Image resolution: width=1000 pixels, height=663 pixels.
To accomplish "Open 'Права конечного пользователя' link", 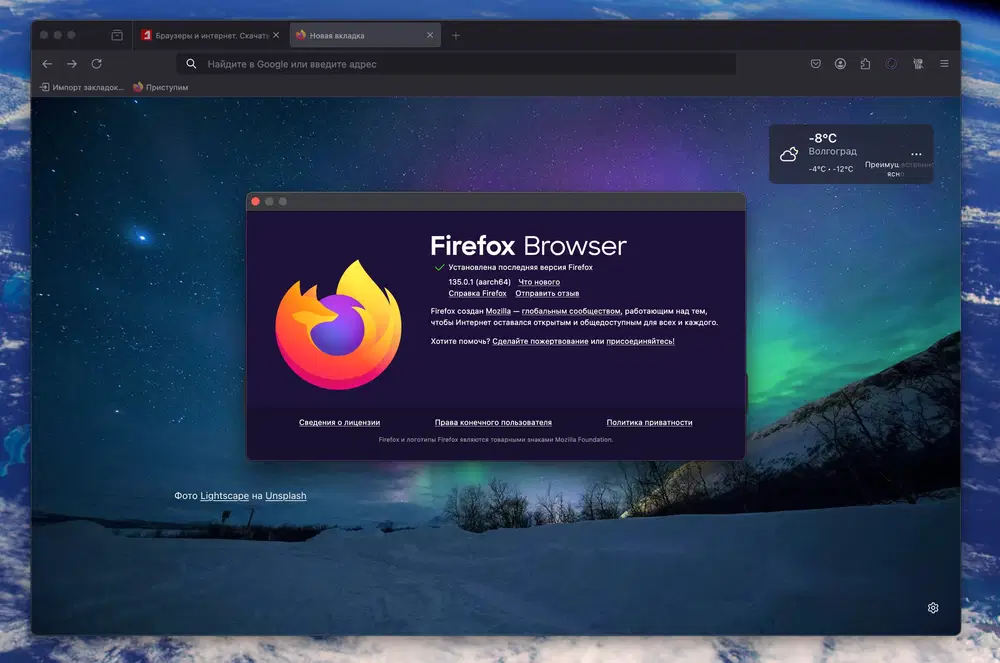I will pos(493,422).
